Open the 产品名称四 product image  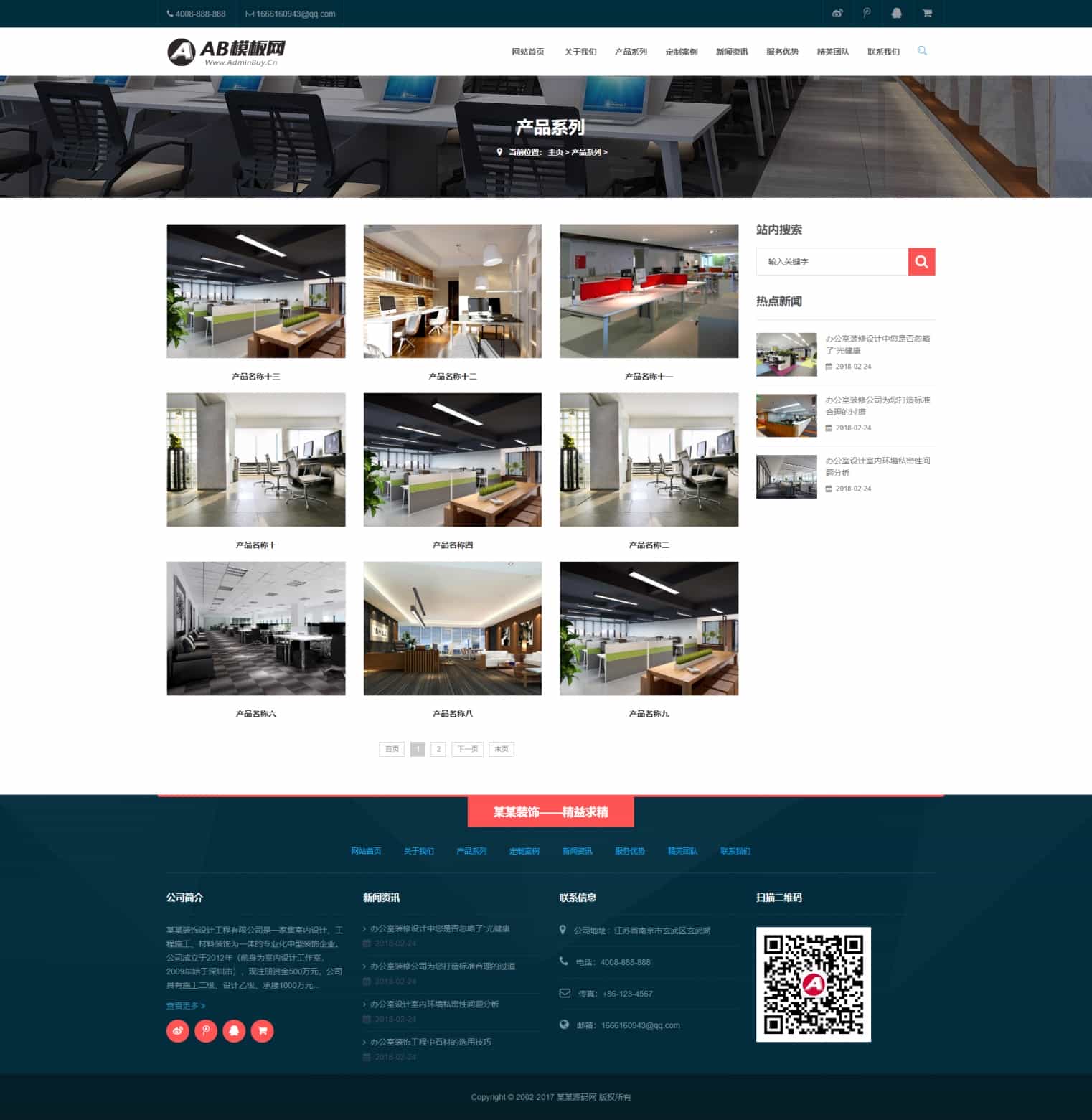453,459
